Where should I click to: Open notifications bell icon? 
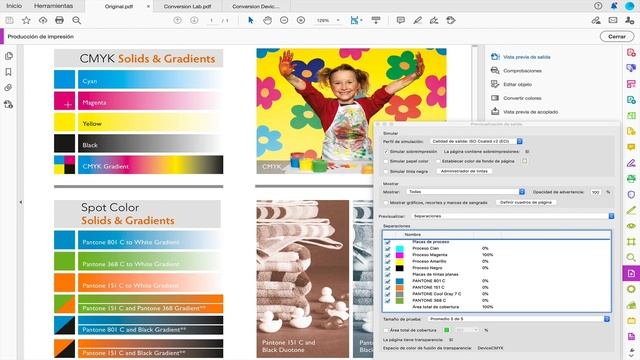[x=614, y=6]
